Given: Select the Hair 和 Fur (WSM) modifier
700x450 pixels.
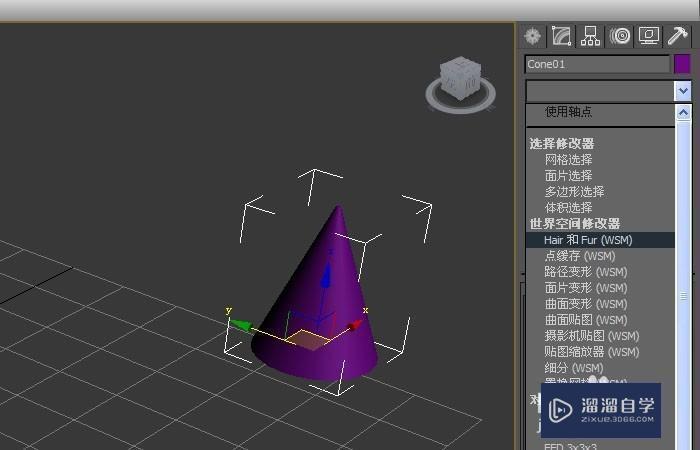Looking at the screenshot, I should pos(600,240).
